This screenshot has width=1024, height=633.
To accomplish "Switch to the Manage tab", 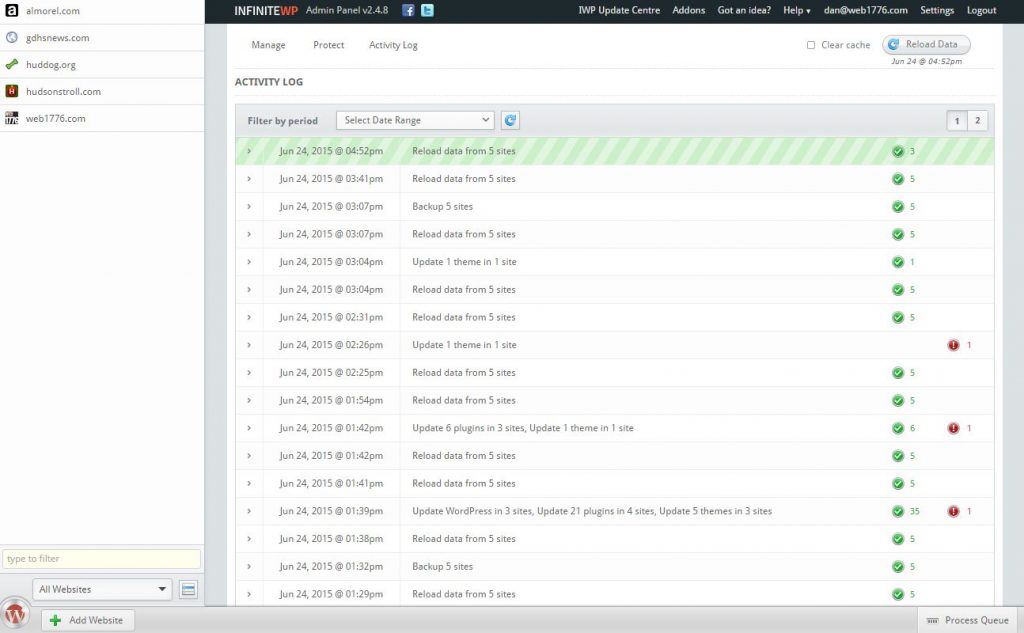I will [x=268, y=45].
